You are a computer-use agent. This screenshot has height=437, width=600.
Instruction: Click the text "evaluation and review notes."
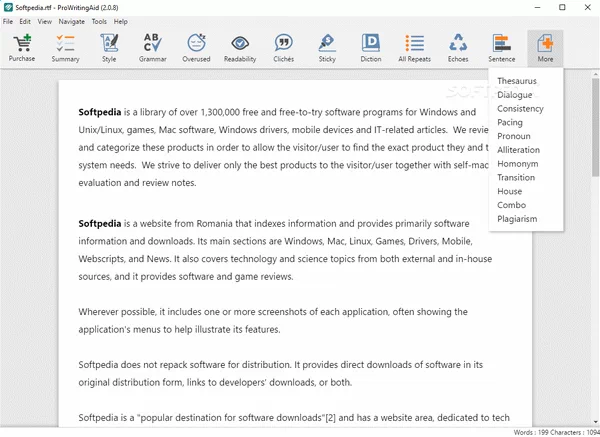(x=137, y=183)
